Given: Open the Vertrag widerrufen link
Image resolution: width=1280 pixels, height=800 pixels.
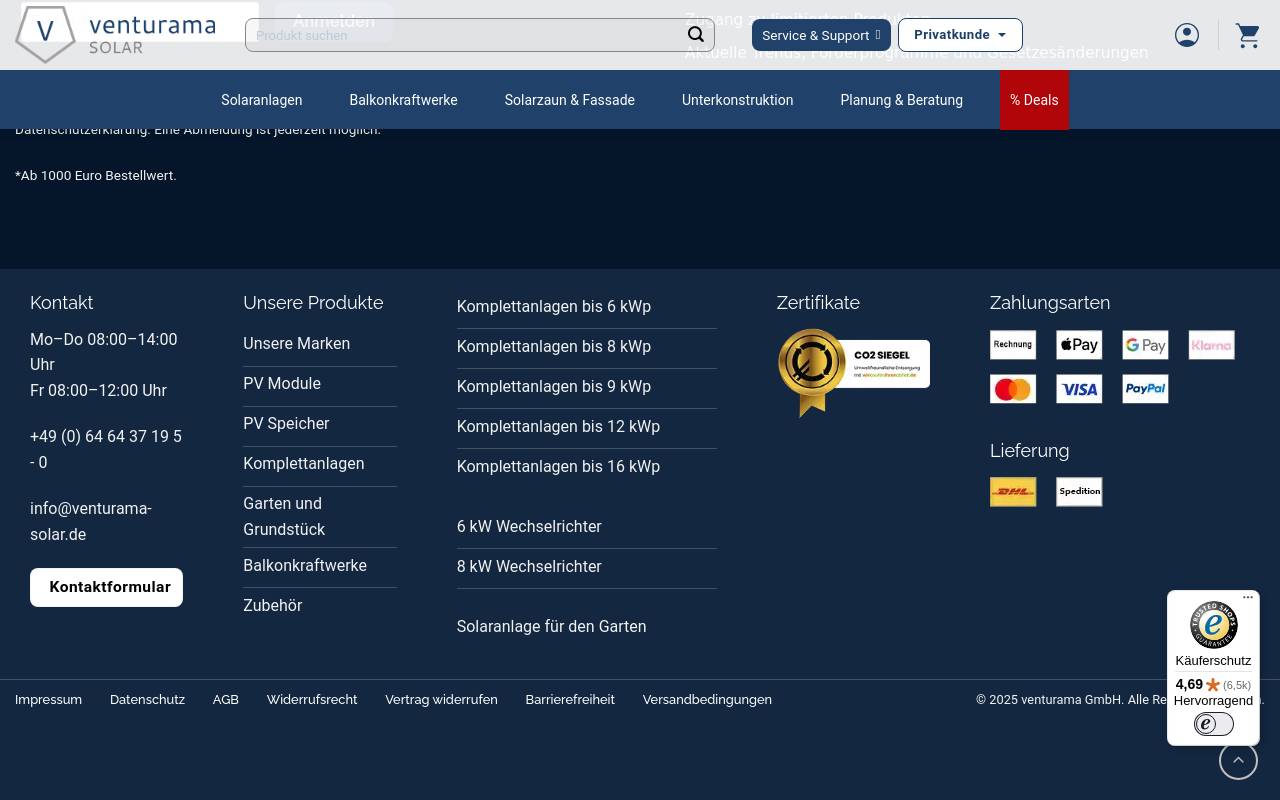Looking at the screenshot, I should tap(441, 700).
